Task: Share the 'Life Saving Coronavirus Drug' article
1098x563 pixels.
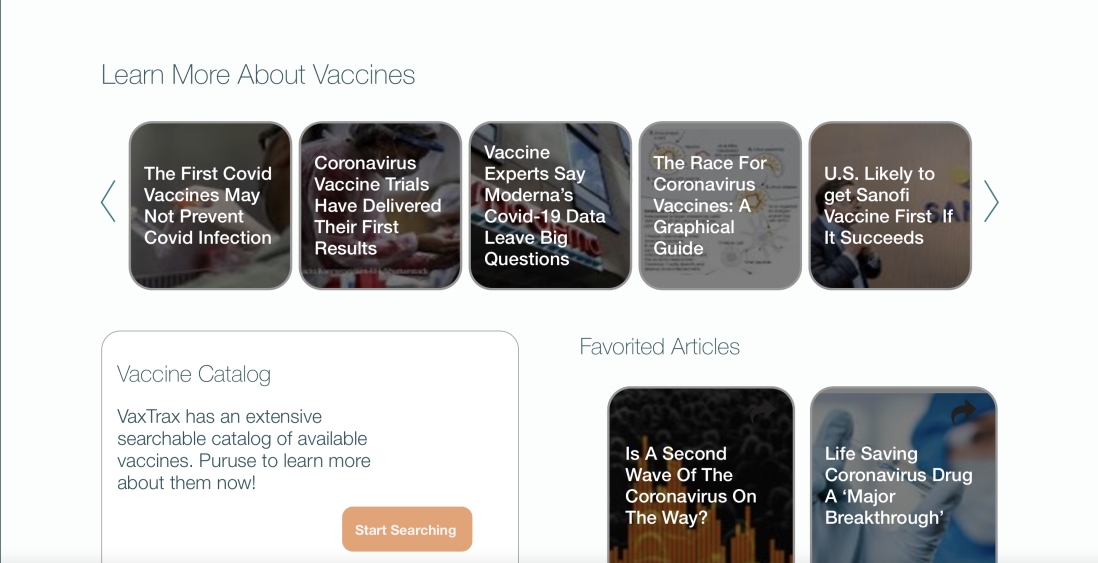Action: 963,411
